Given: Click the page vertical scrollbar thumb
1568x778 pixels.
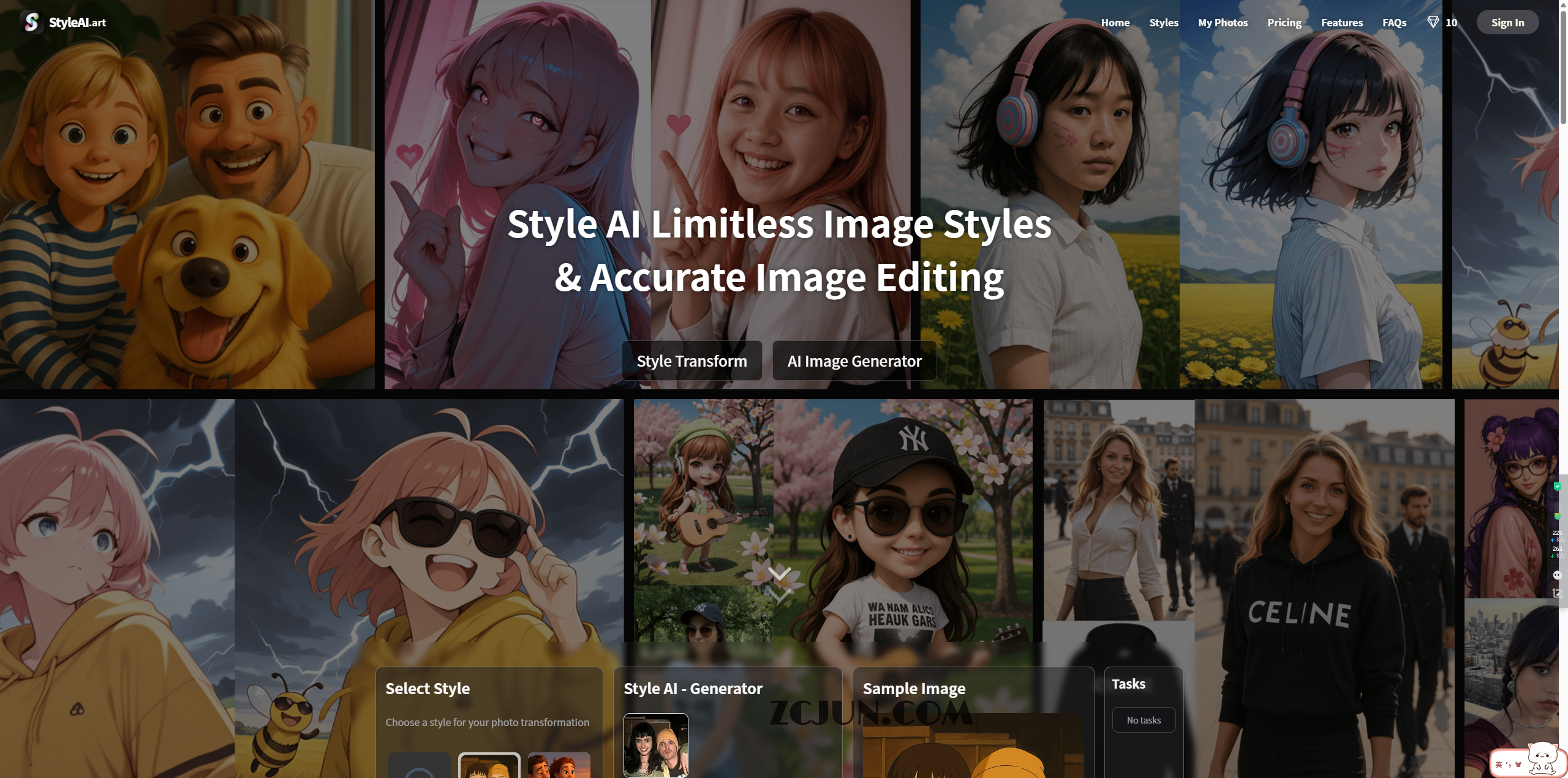Looking at the screenshot, I should pos(1562,67).
